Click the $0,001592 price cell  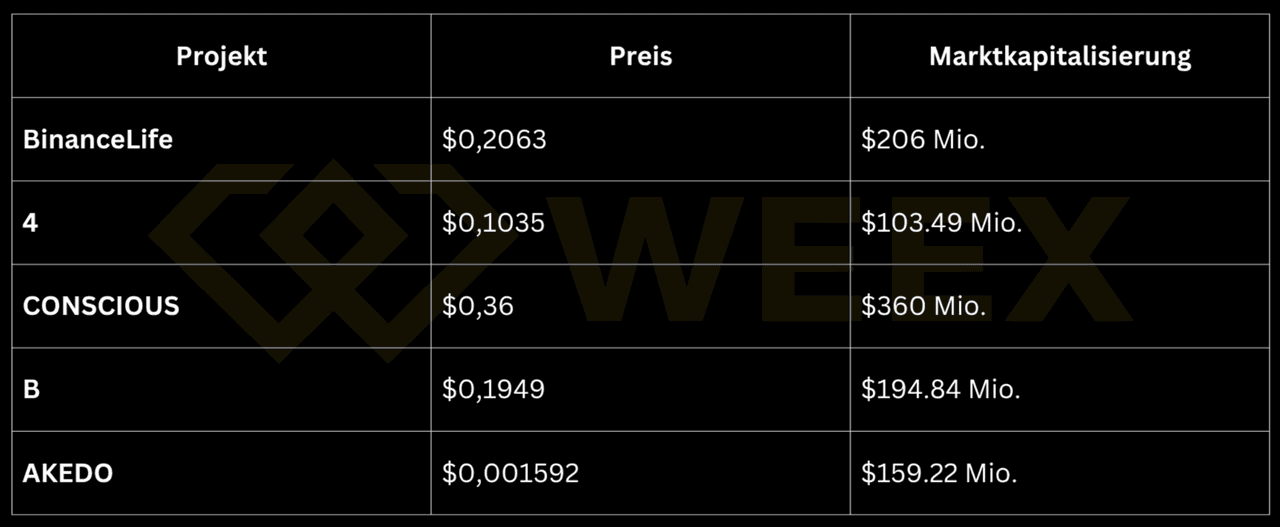510,472
